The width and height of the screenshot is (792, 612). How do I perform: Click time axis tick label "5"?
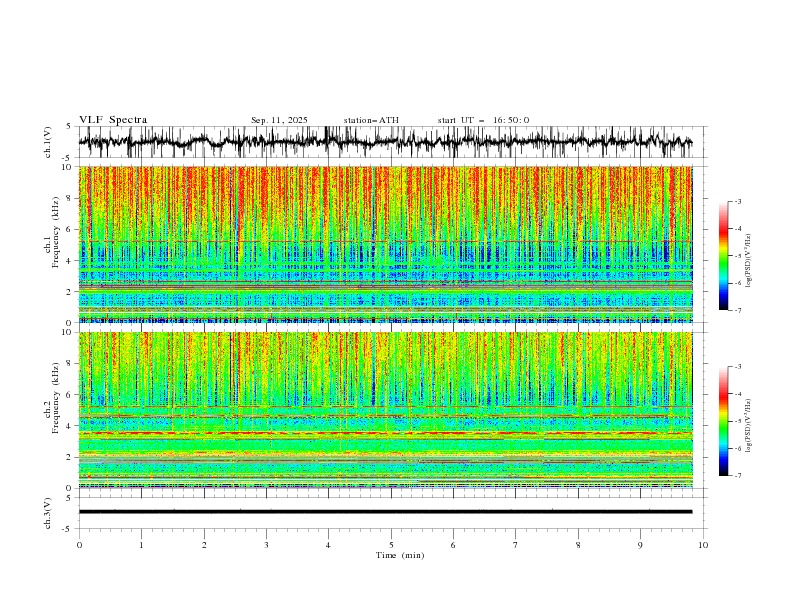(x=391, y=545)
